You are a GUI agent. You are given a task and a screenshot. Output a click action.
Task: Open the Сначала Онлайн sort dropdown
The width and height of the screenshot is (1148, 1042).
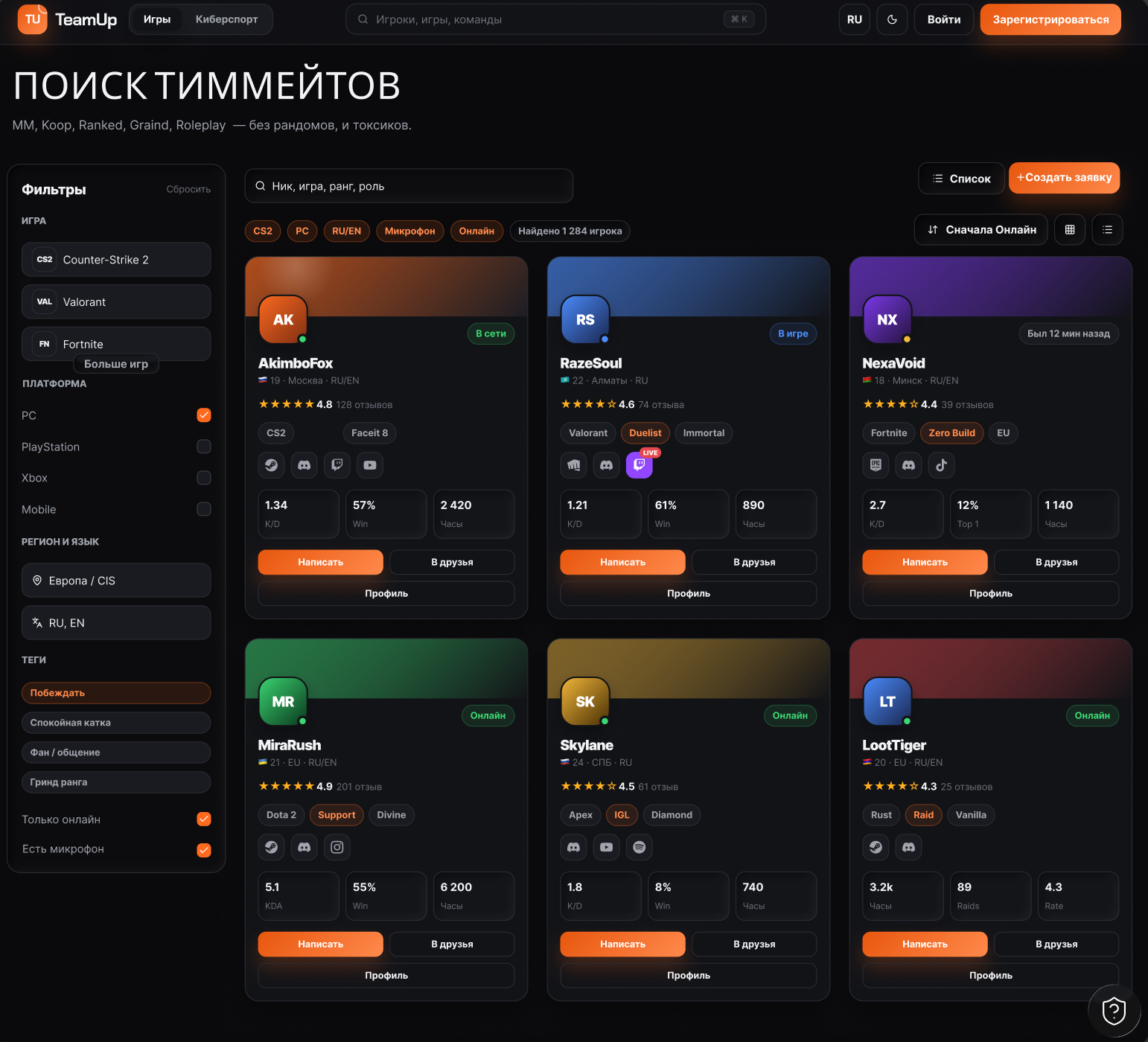tap(981, 230)
